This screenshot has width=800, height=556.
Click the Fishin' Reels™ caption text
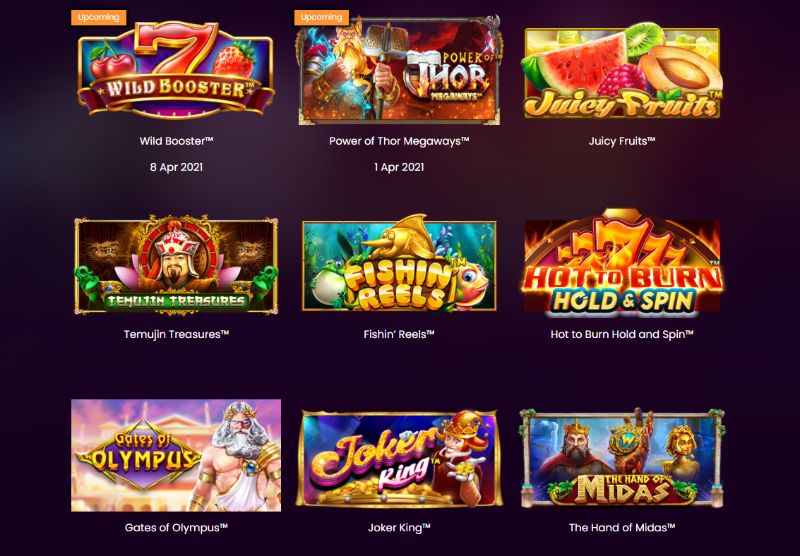399,335
